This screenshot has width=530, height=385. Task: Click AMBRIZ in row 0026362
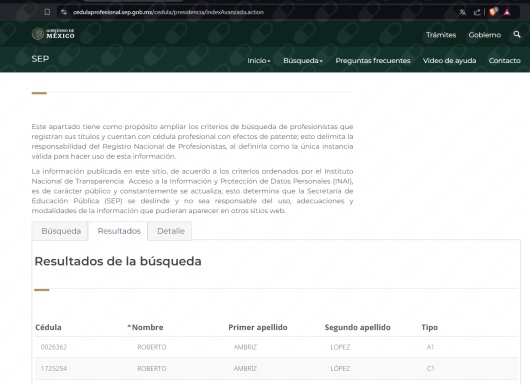click(245, 347)
